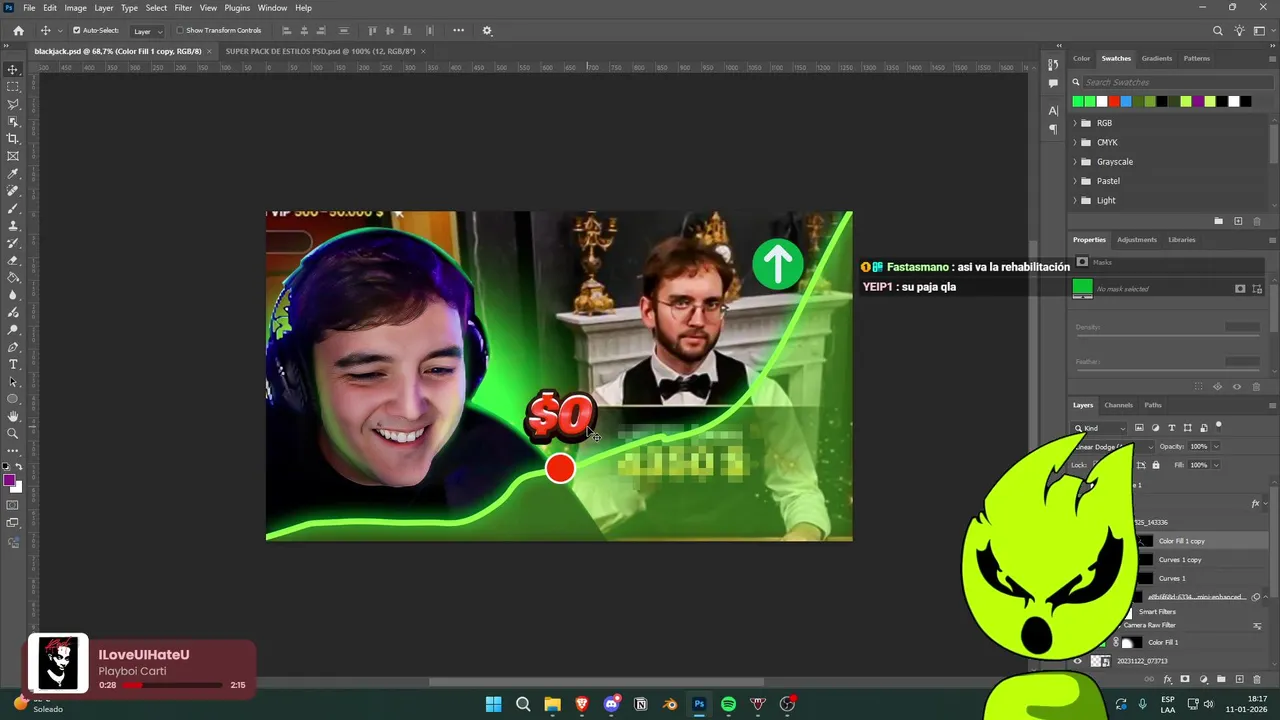The image size is (1280, 720).
Task: Select the Clone Stamp tool
Action: 13,226
